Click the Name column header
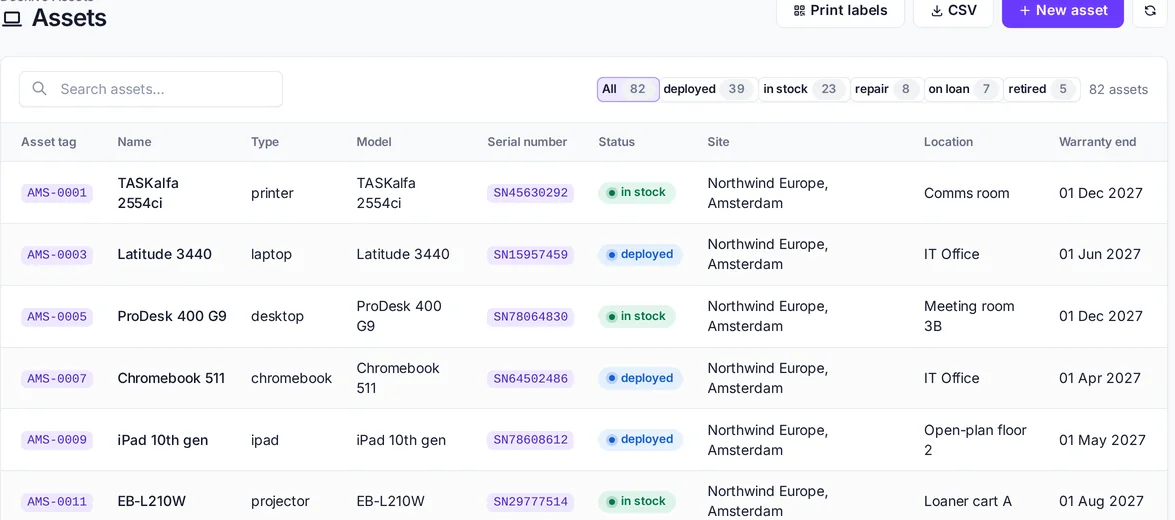Image resolution: width=1175 pixels, height=520 pixels. point(134,142)
